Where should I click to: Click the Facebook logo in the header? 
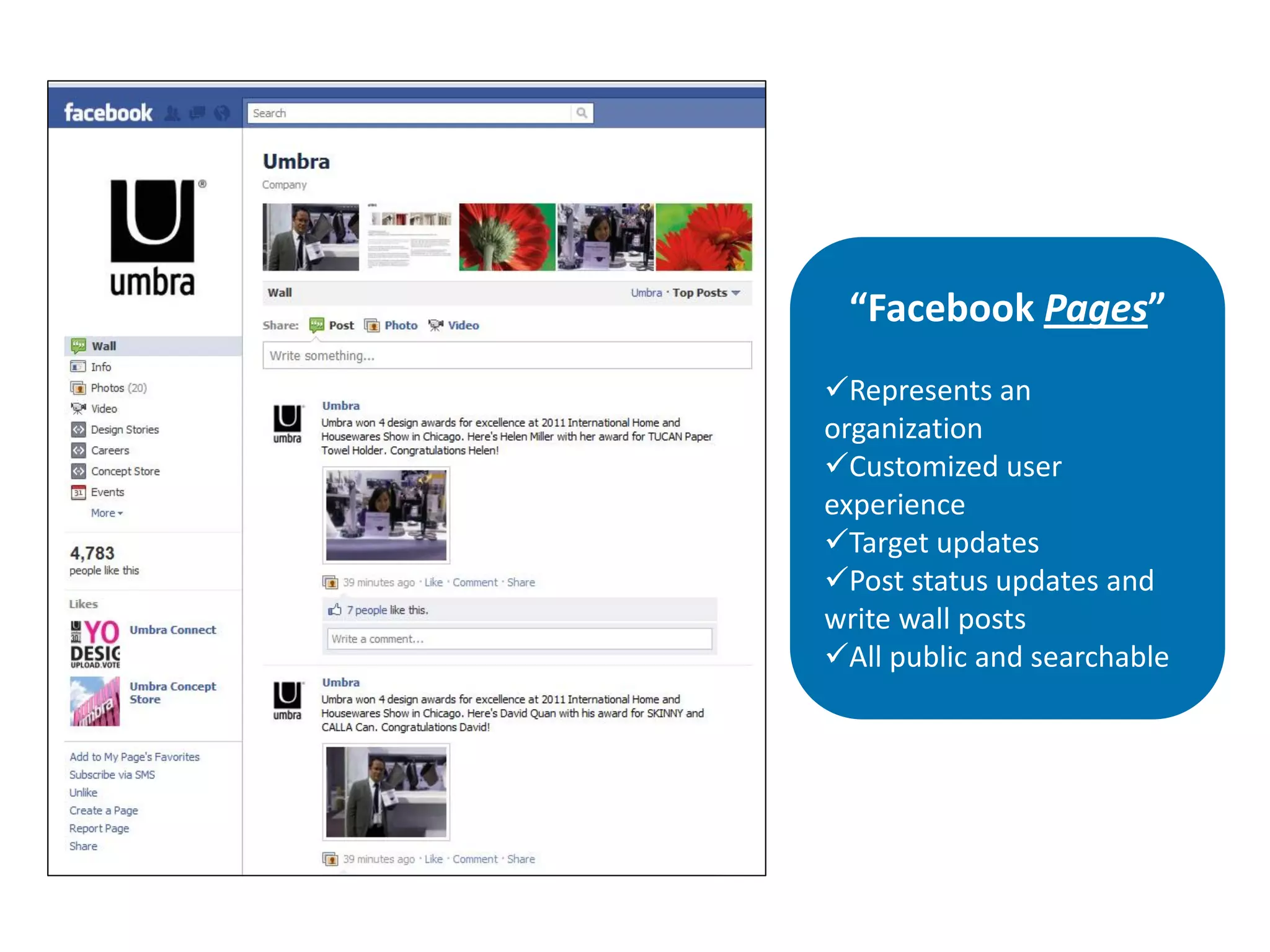(108, 113)
